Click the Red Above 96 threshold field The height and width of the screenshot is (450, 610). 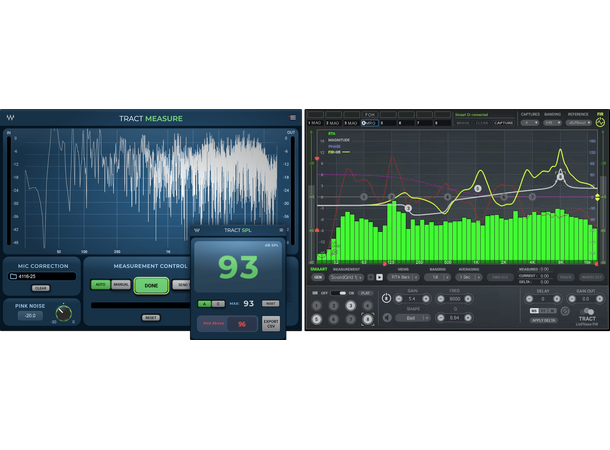(242, 324)
